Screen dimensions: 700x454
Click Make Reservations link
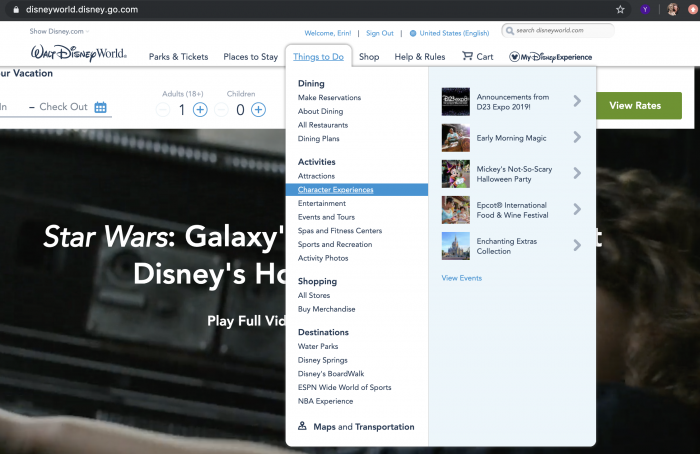pyautogui.click(x=329, y=98)
